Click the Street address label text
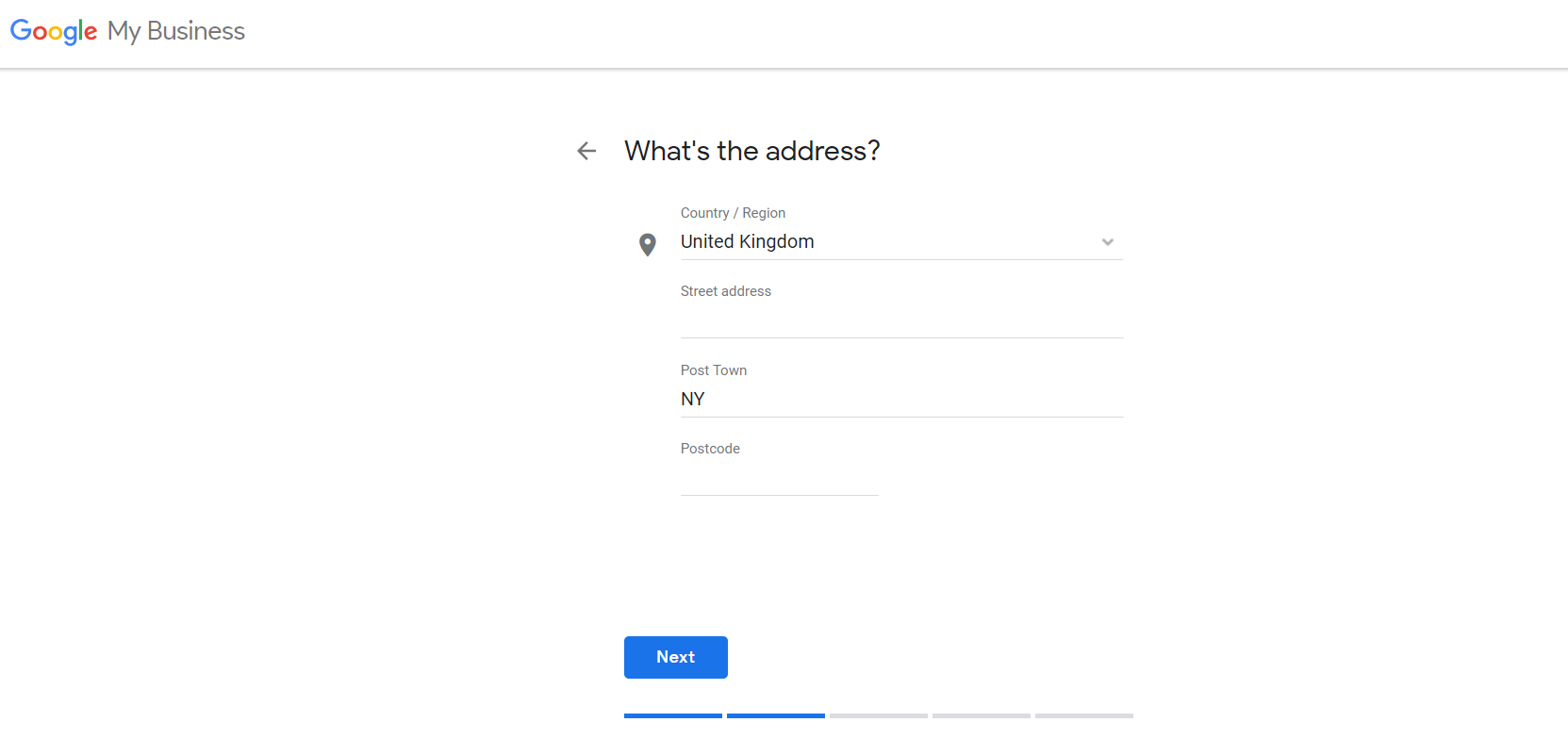This screenshot has height=755, width=1568. (x=726, y=291)
